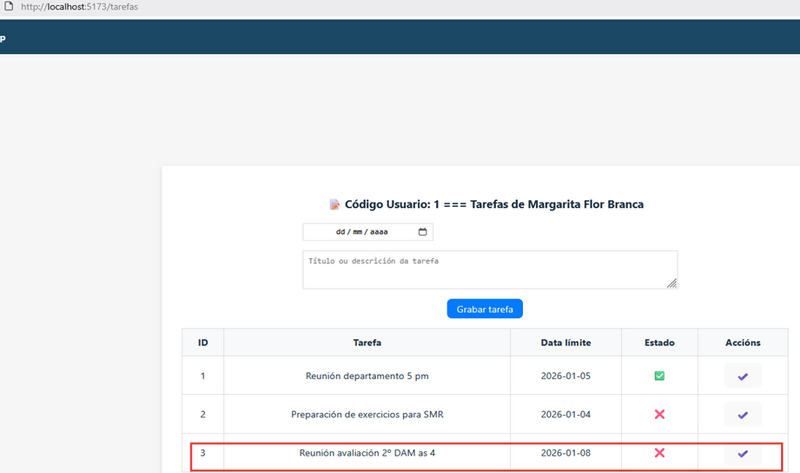This screenshot has height=473, width=800.
Task: Click the dd/mm/aaaa date field
Action: 368,232
